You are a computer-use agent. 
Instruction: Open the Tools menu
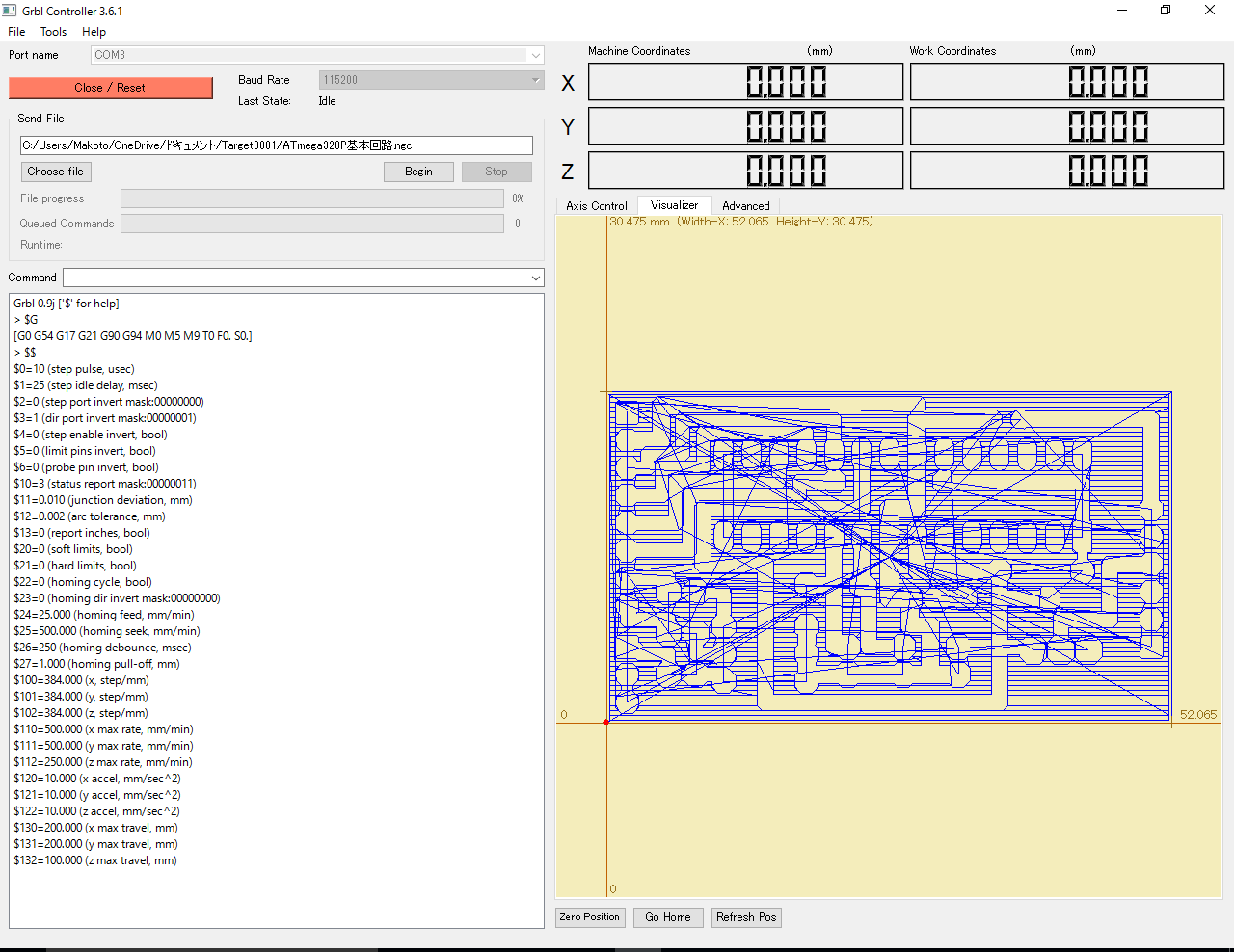(x=53, y=32)
